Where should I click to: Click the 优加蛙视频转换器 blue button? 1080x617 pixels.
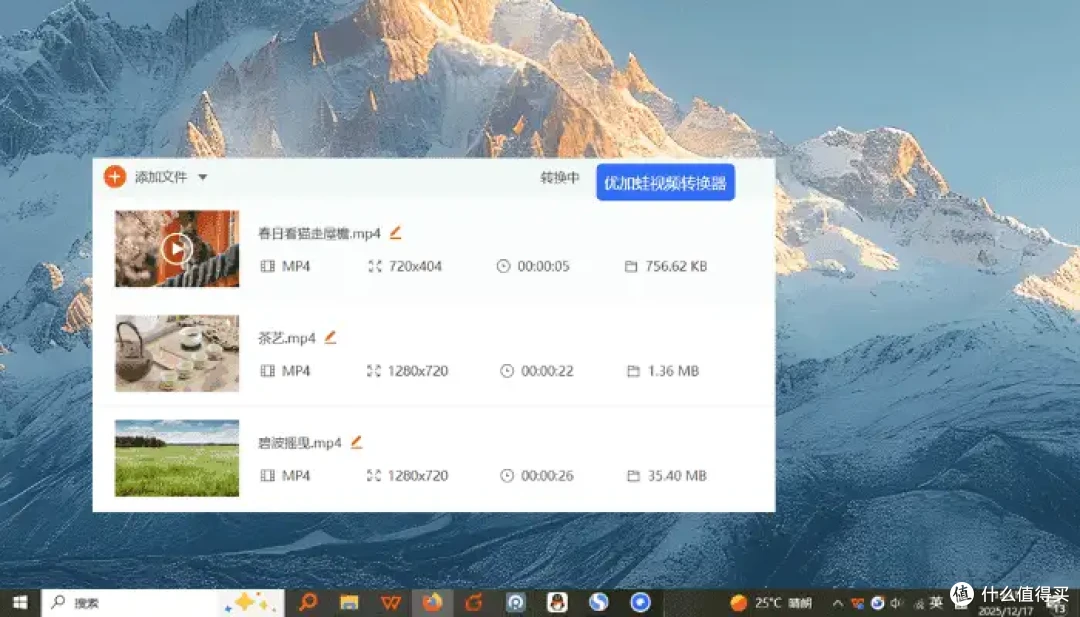point(665,182)
